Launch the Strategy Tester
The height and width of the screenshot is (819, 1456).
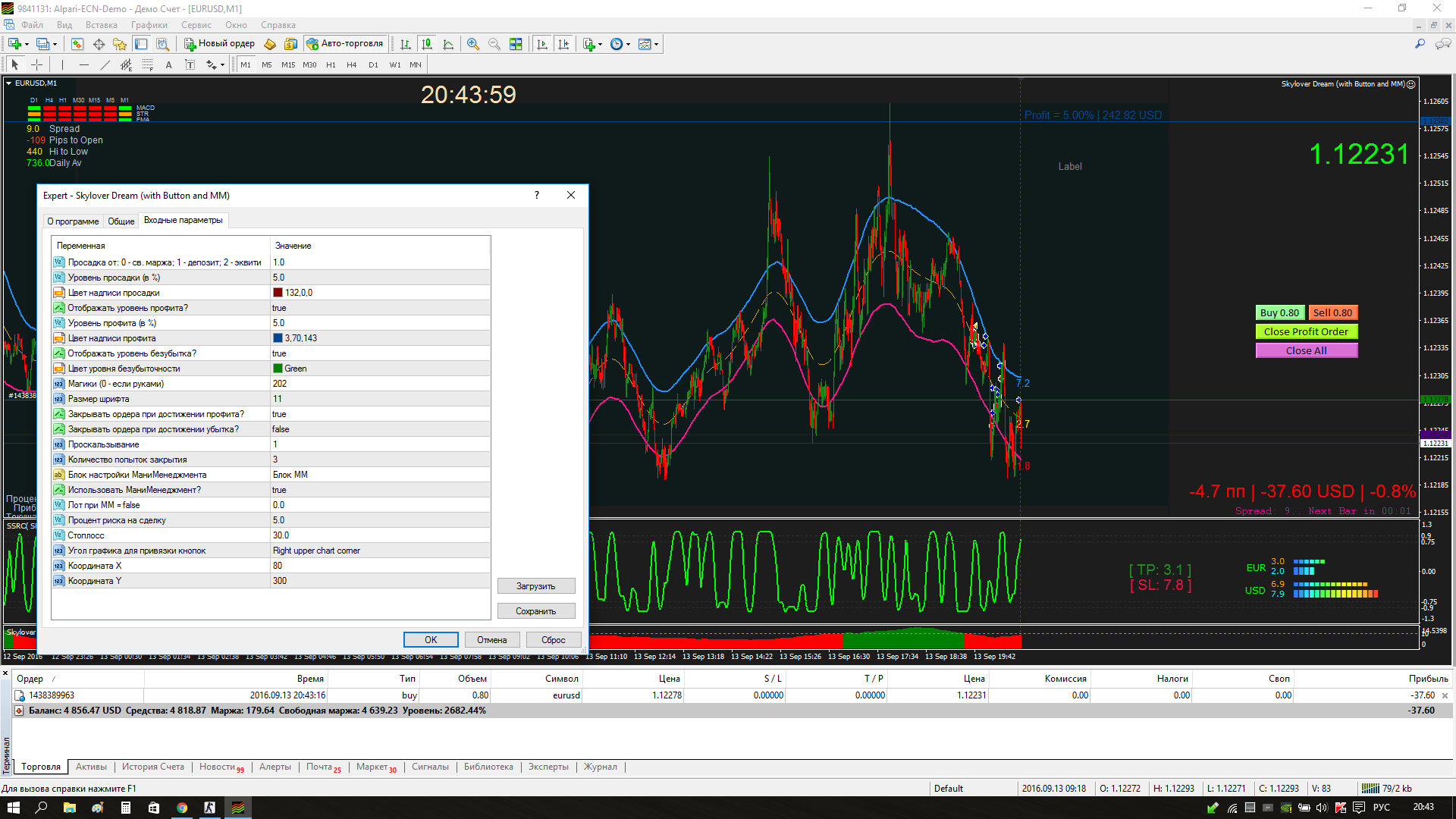[x=162, y=44]
